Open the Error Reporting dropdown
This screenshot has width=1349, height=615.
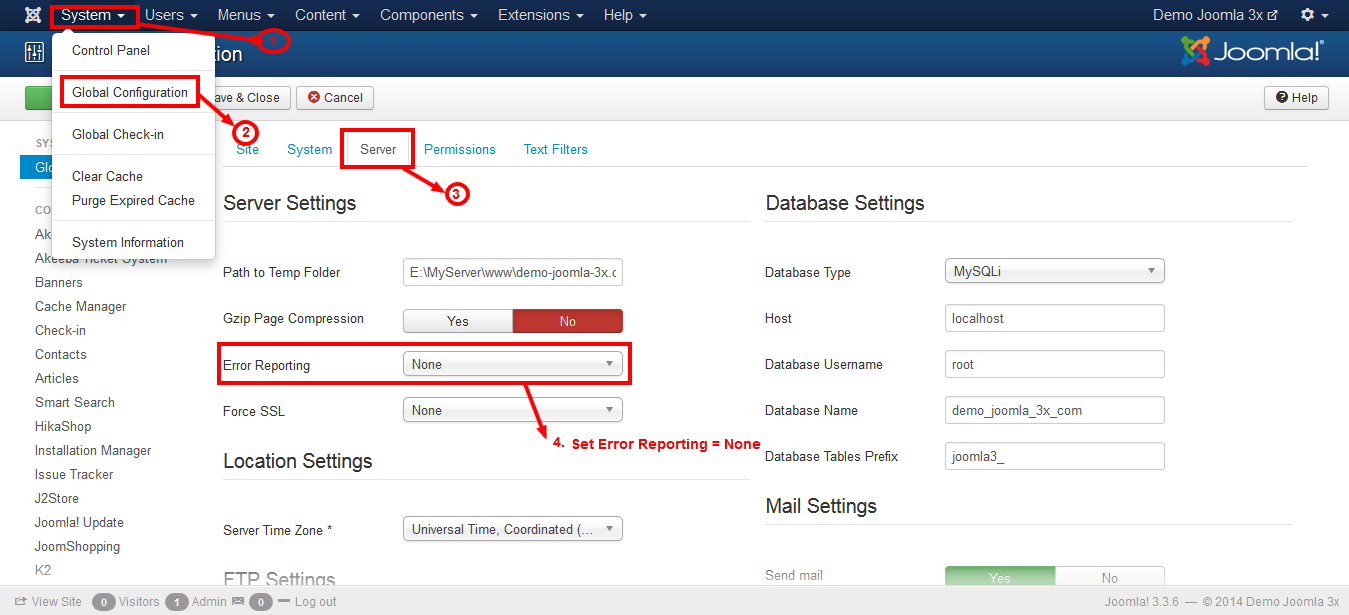click(512, 365)
